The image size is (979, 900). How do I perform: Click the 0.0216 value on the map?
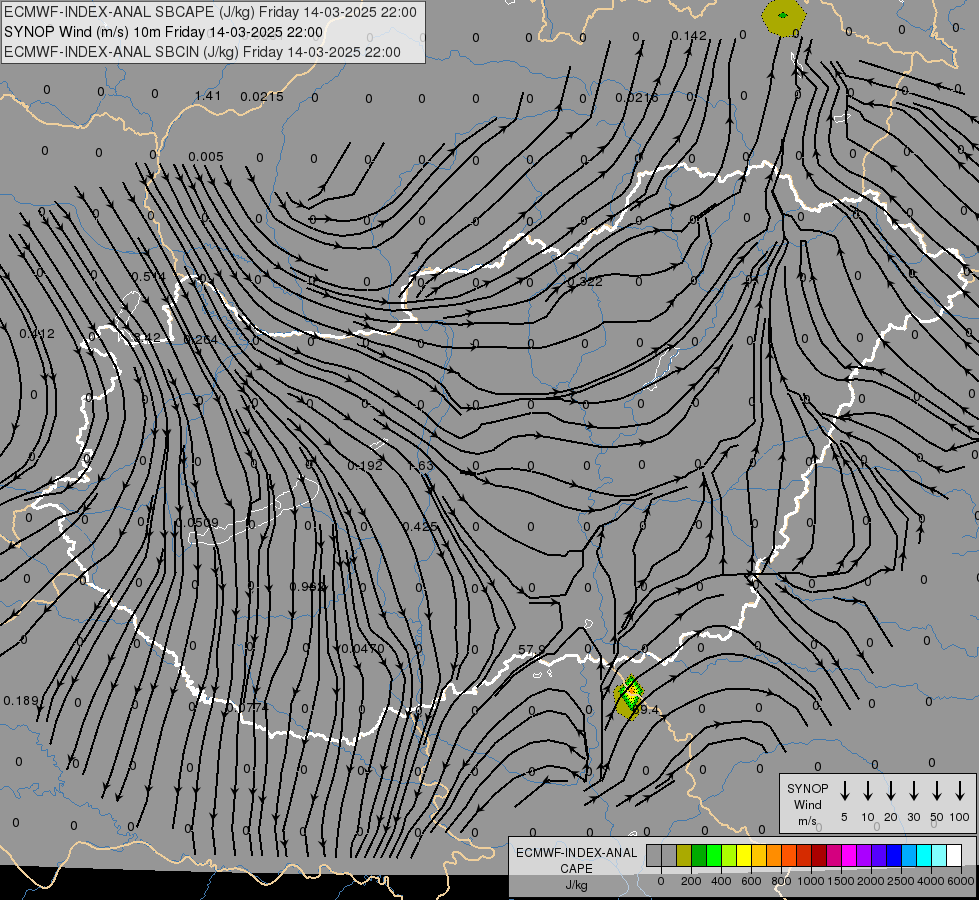tap(637, 97)
